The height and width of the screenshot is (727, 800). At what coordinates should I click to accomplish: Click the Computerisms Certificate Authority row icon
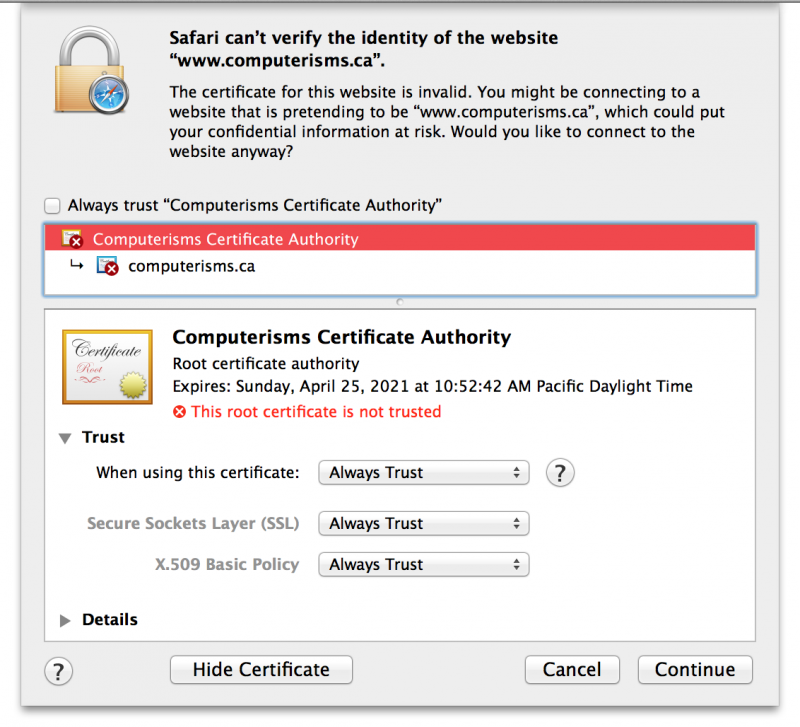point(72,239)
